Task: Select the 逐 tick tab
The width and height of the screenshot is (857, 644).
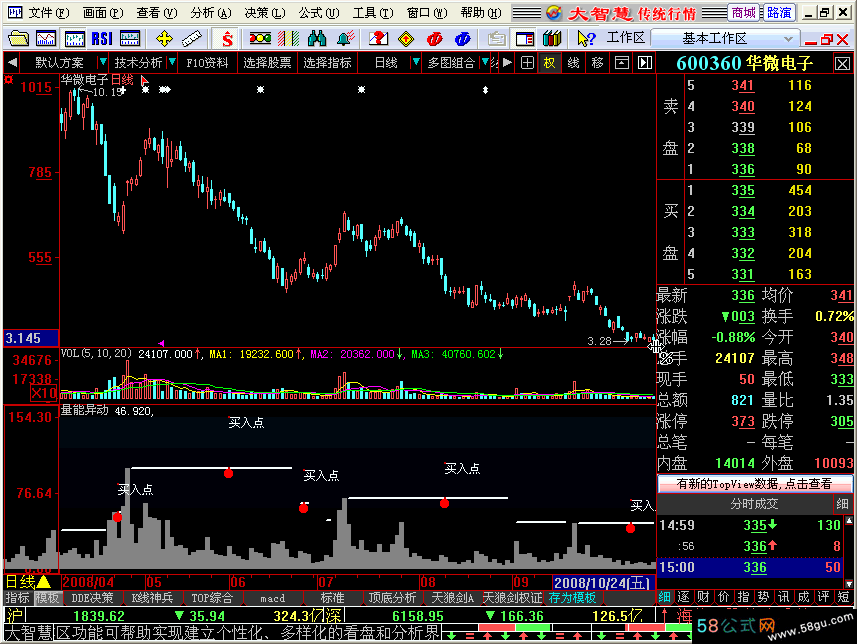Action: [x=684, y=597]
